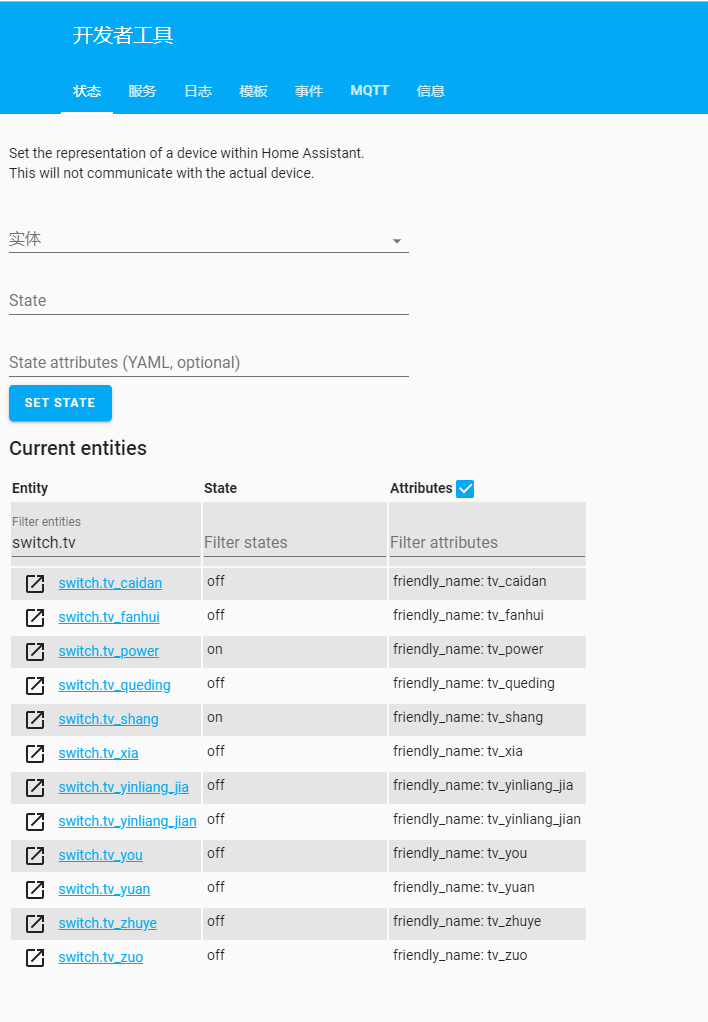Open the switch.tv_fanhui entity link
708x1022 pixels.
pos(109,617)
